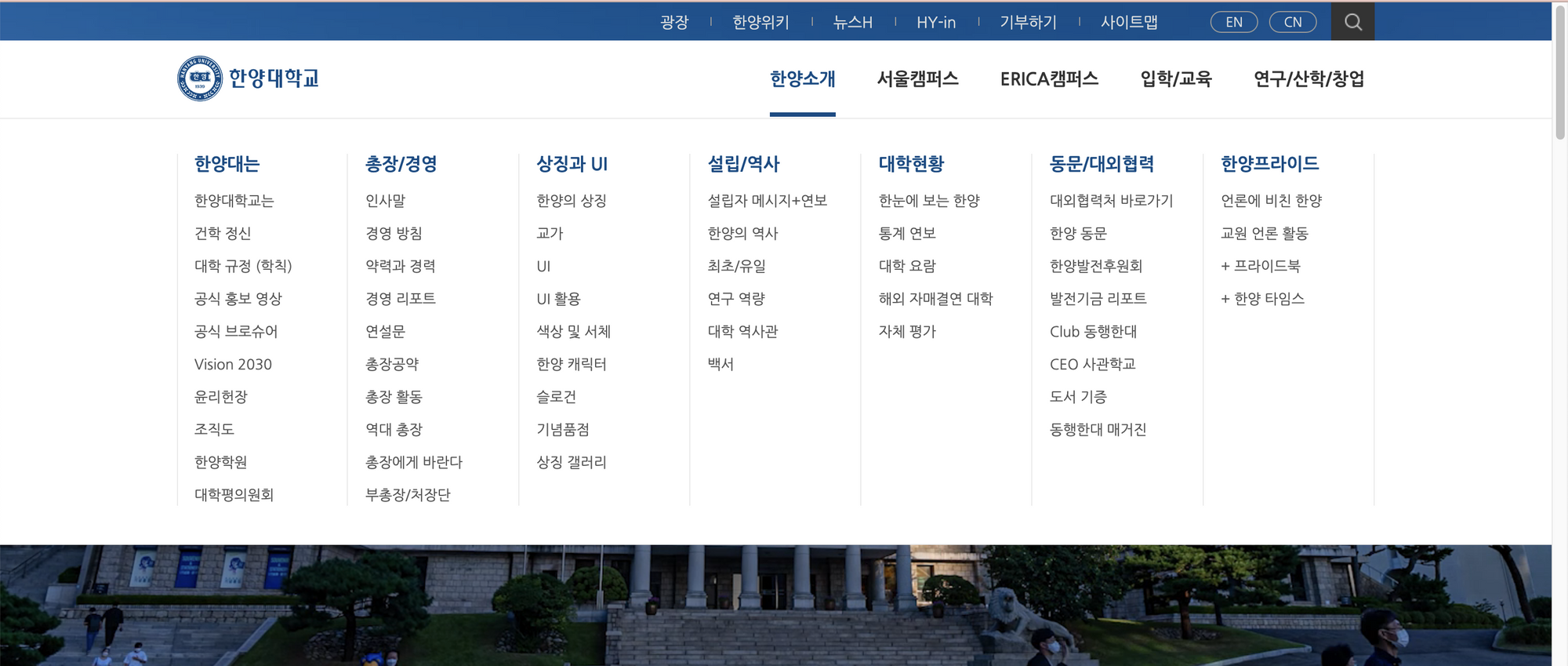The image size is (1568, 666).
Task: Open CEO 사관학교 link
Action: 1093,364
